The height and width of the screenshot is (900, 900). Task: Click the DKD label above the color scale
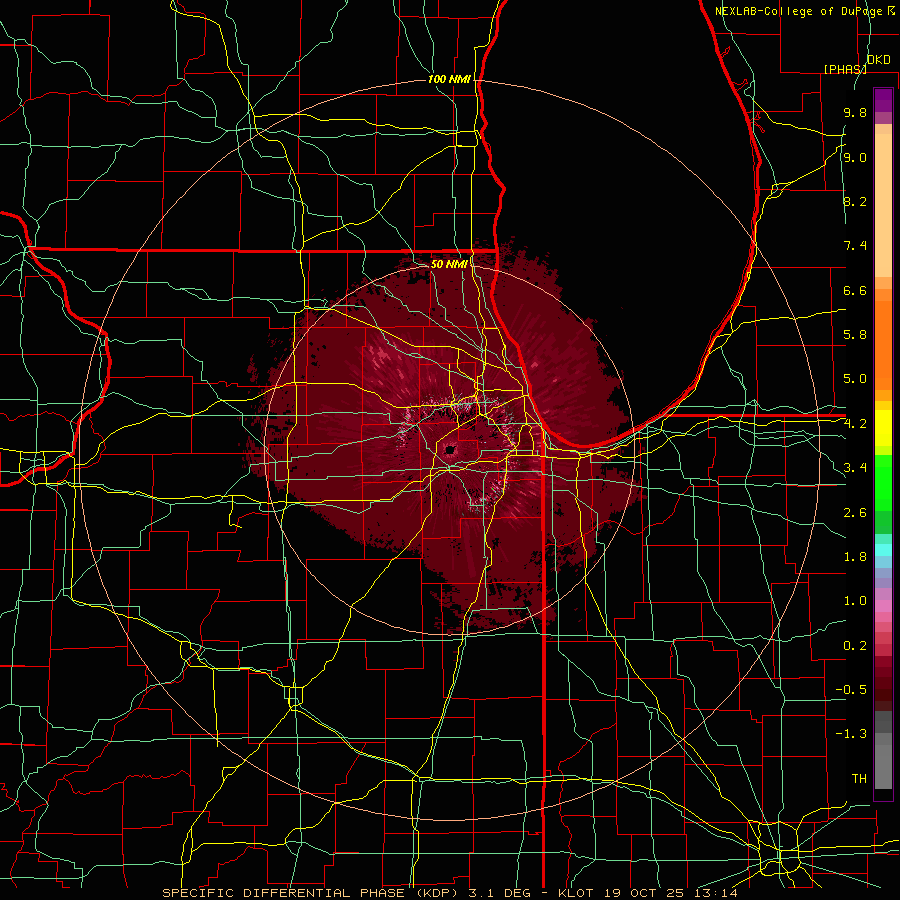pyautogui.click(x=879, y=60)
